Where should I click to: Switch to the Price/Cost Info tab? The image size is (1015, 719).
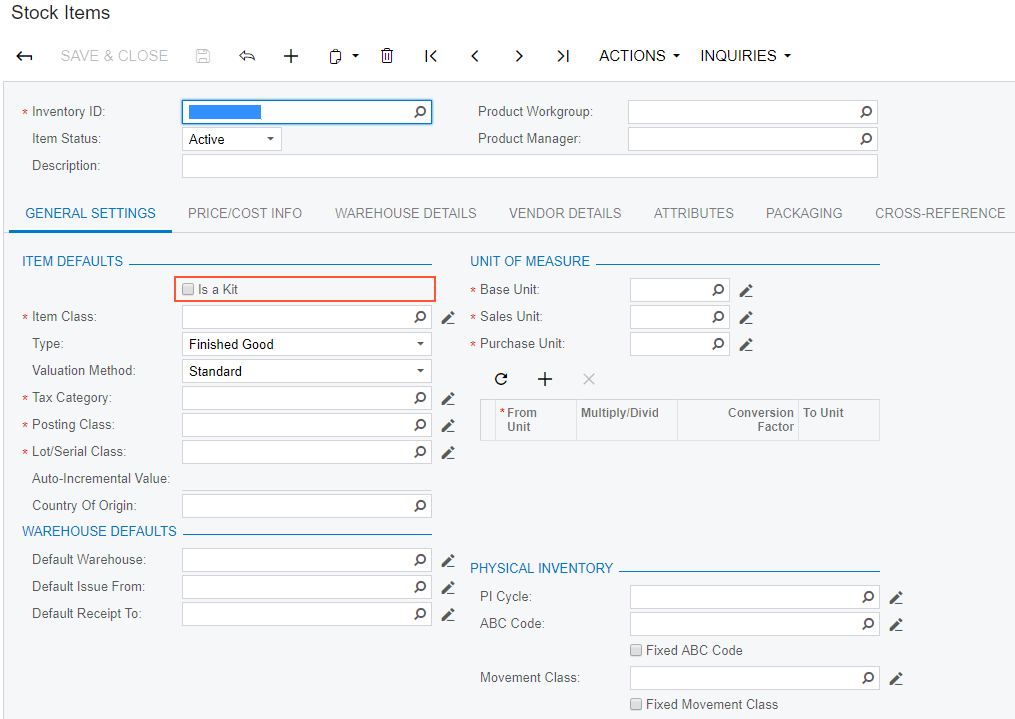(245, 213)
